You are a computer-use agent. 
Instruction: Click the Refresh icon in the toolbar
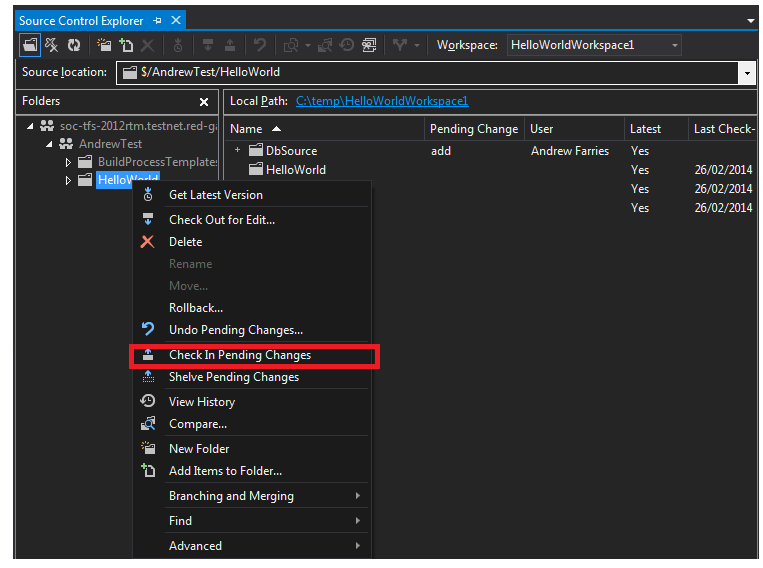pos(74,45)
